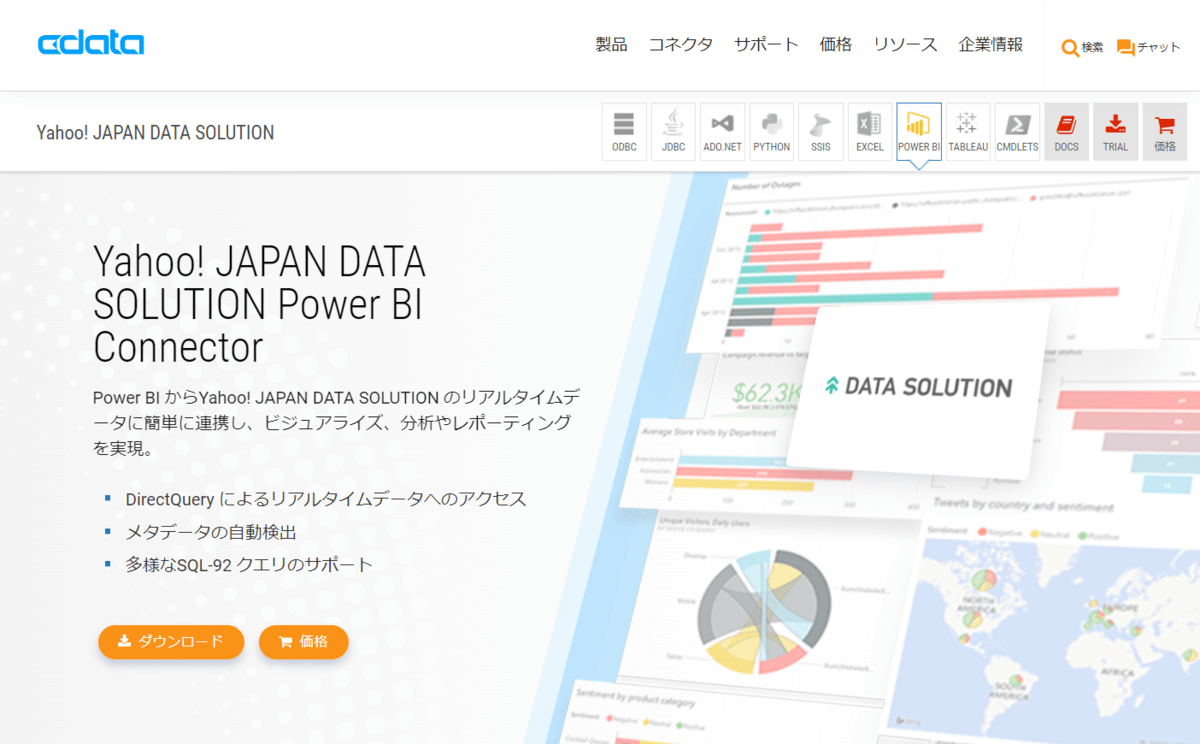The height and width of the screenshot is (744, 1200).
Task: Select the SSIS component icon
Action: click(x=820, y=132)
